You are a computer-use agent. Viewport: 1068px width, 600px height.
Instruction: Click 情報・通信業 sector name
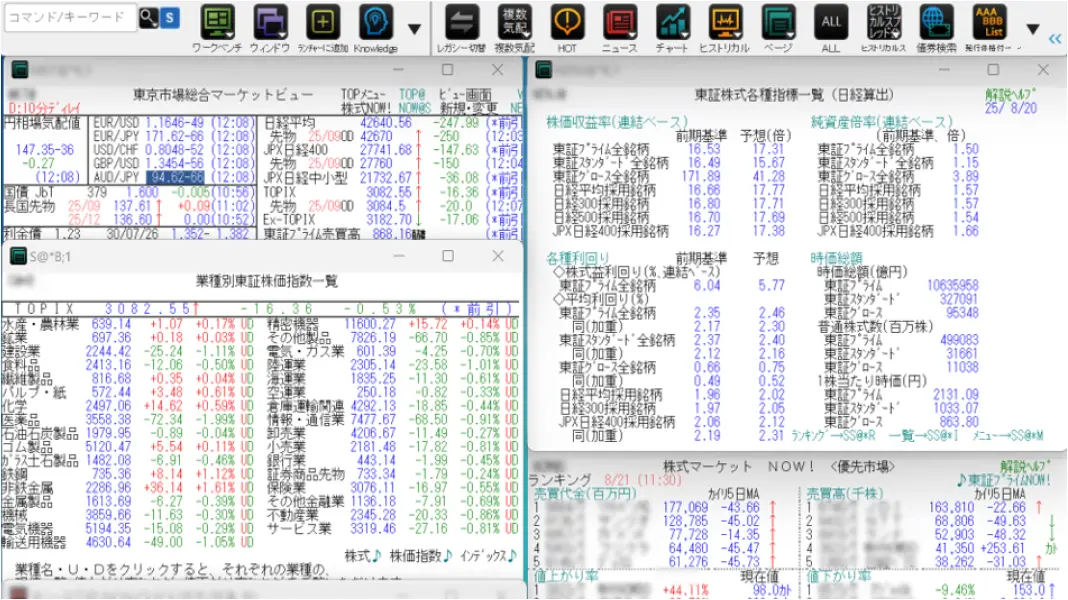point(305,420)
